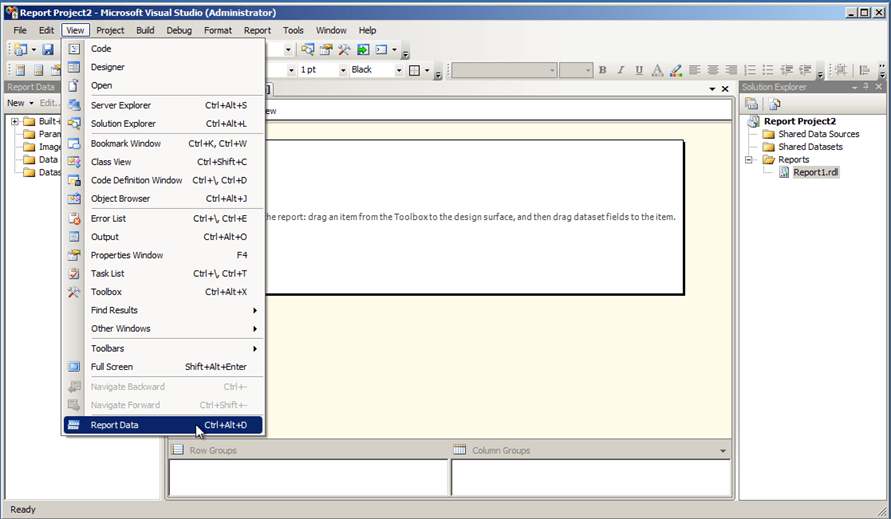Choose Code from the View menu
This screenshot has width=891, height=519.
tap(163, 49)
